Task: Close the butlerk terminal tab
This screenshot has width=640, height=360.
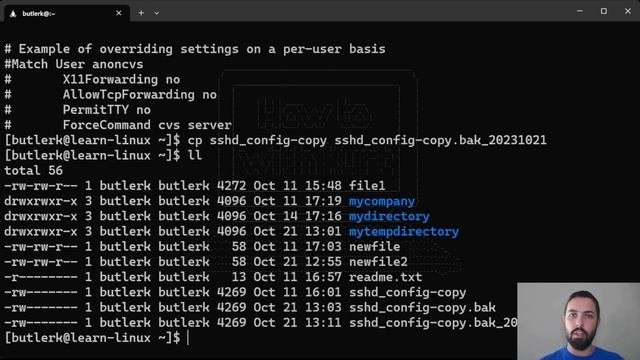Action: [119, 13]
